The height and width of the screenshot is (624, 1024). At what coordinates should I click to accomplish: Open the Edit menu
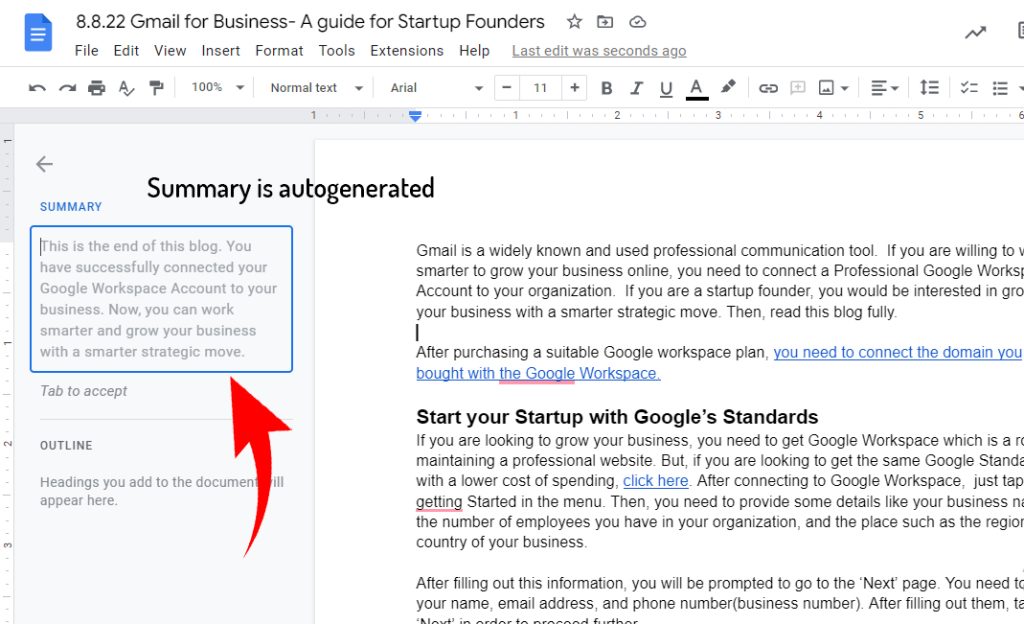tap(126, 50)
